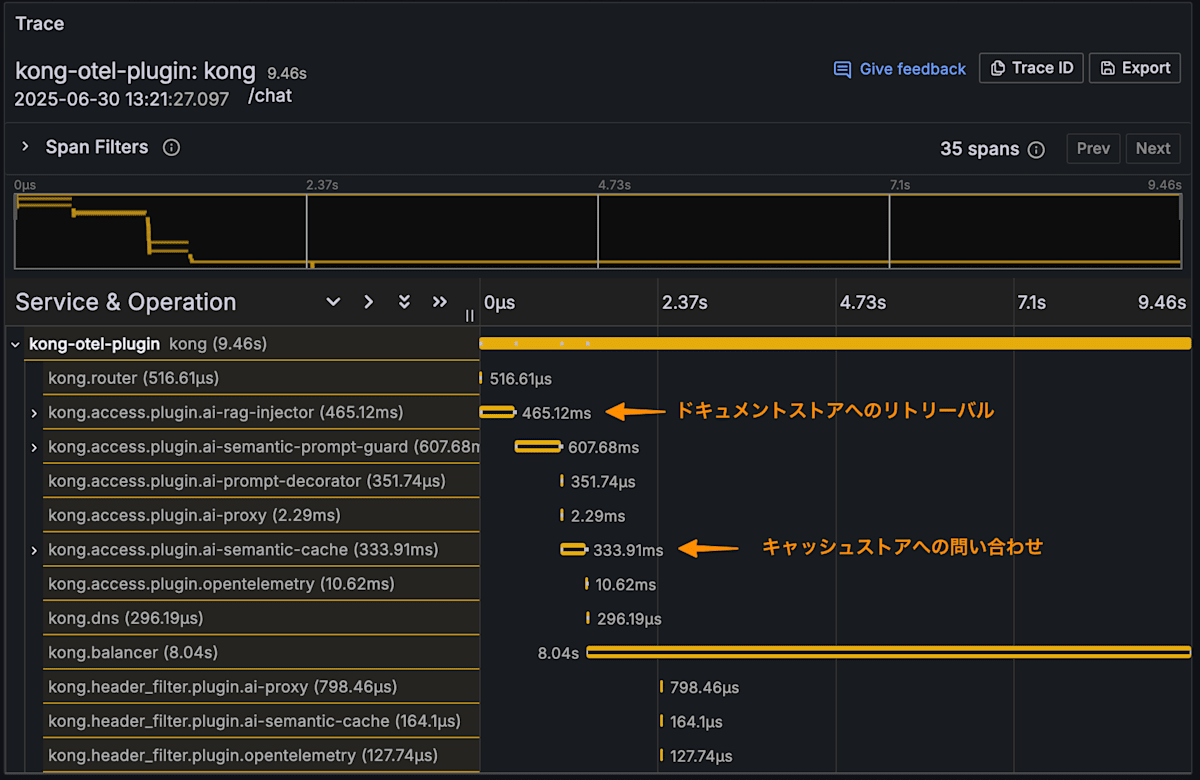Click the 10.62ms opentelemetry duration label
This screenshot has width=1200, height=780.
click(626, 584)
